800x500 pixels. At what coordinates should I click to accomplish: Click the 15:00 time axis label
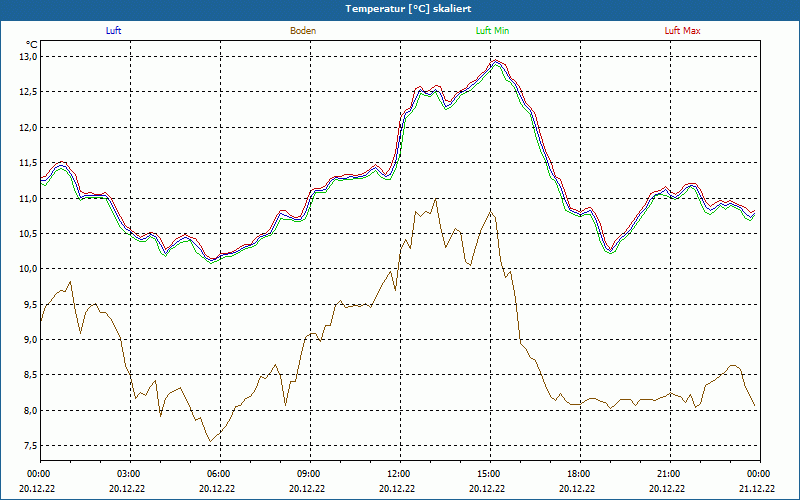coord(487,474)
